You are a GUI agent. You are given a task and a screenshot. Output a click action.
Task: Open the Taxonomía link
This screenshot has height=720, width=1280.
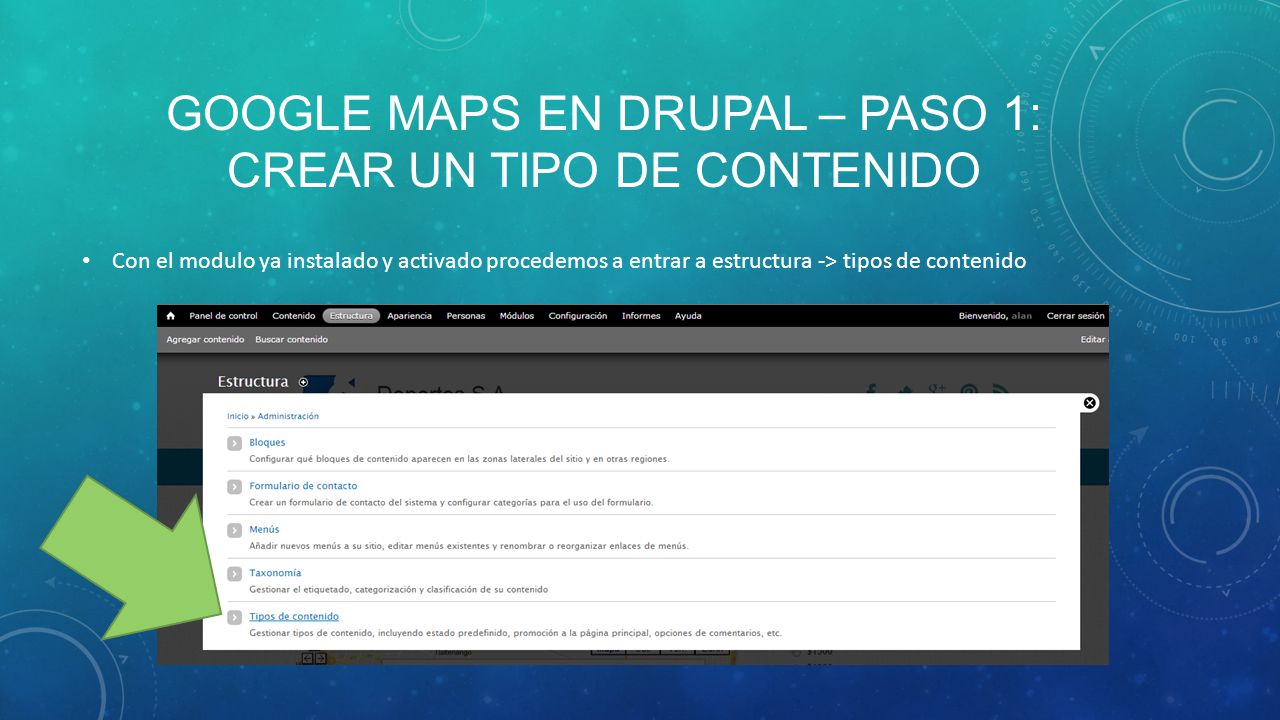pyautogui.click(x=275, y=573)
